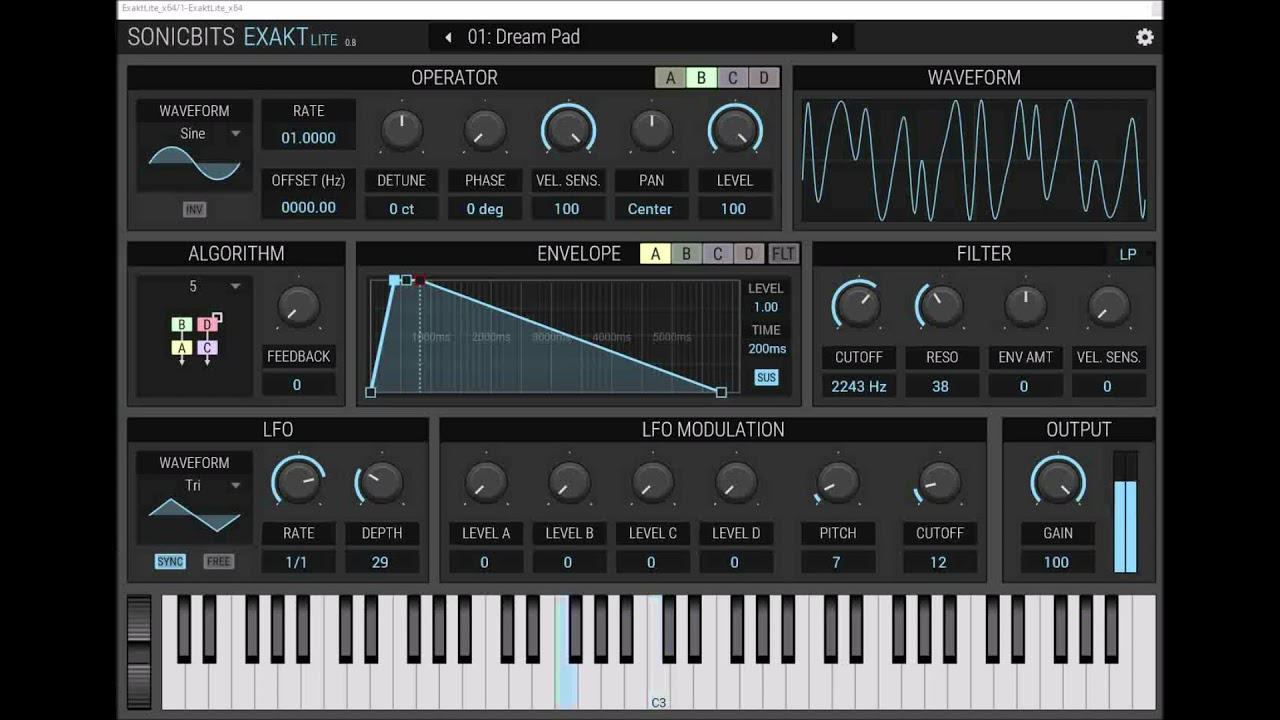Viewport: 1280px width, 720px height.
Task: Click the LFO modulation Cutoff knob
Action: tap(938, 483)
